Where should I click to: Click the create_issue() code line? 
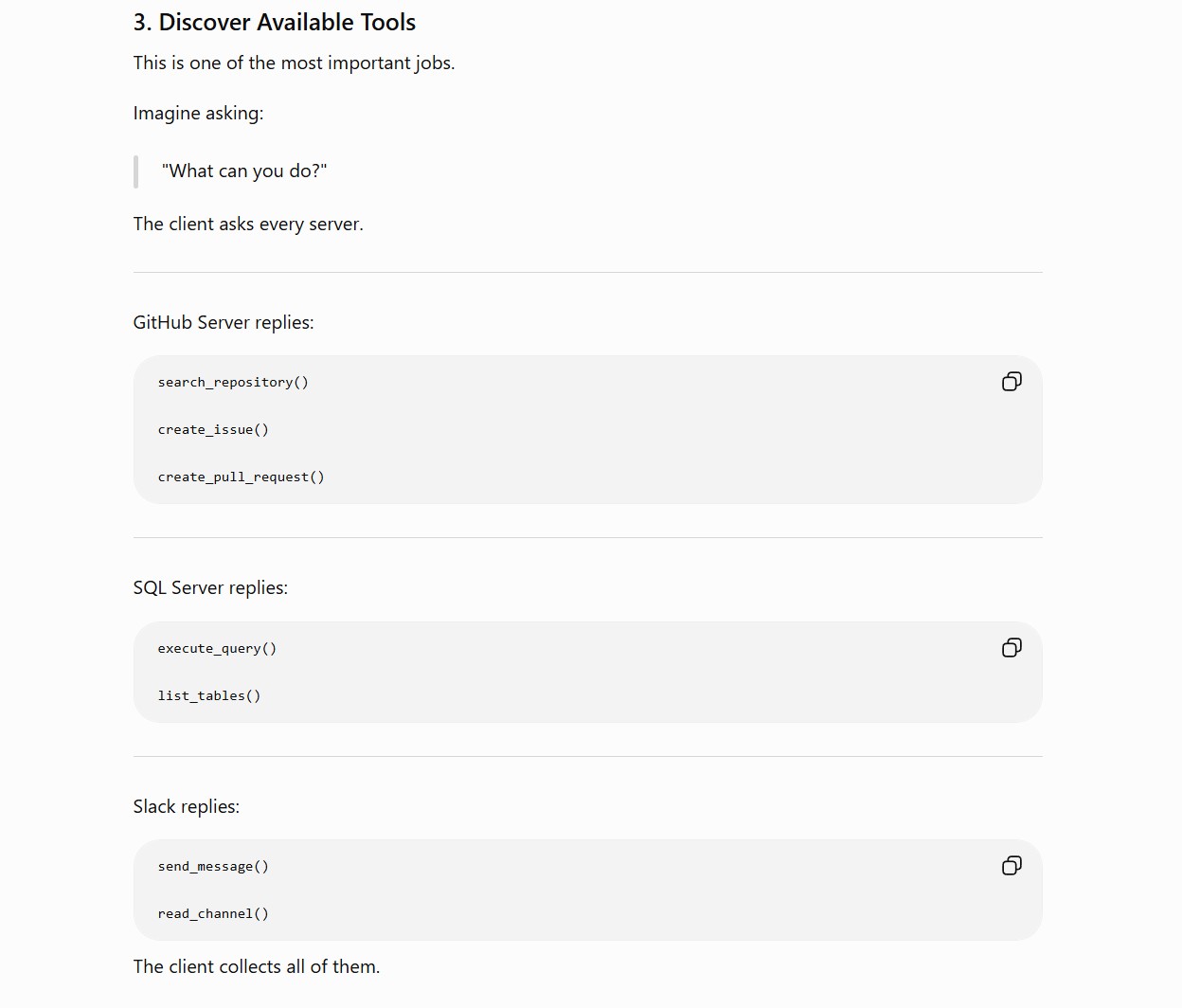pyautogui.click(x=213, y=430)
